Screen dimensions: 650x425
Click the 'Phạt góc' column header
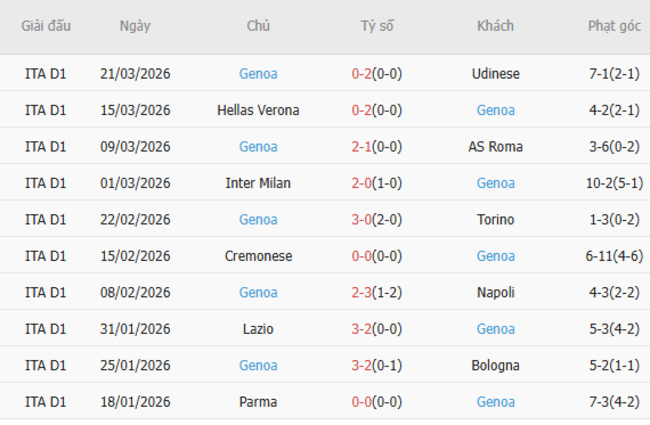pyautogui.click(x=614, y=26)
